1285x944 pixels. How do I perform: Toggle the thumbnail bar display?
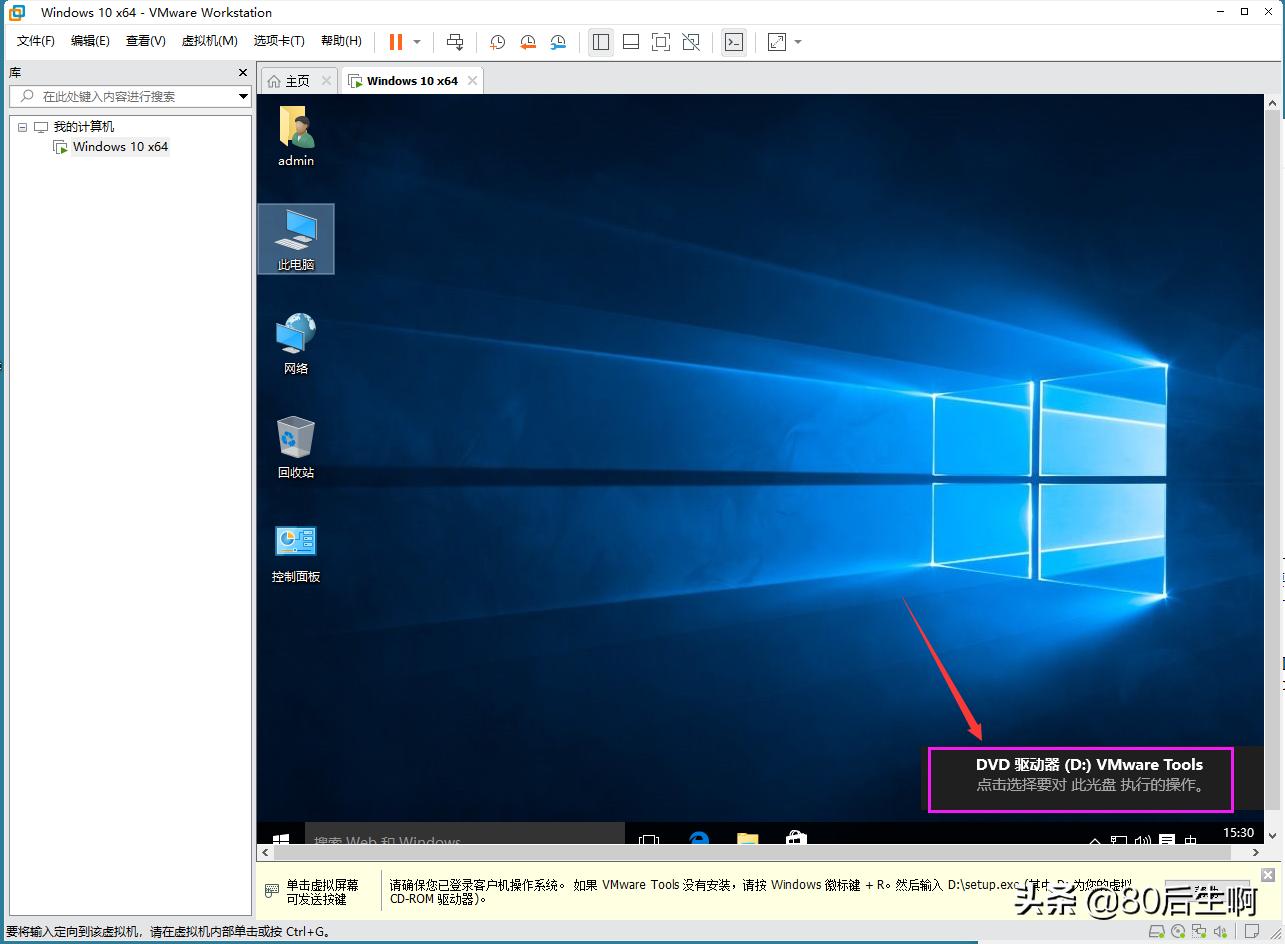(630, 42)
